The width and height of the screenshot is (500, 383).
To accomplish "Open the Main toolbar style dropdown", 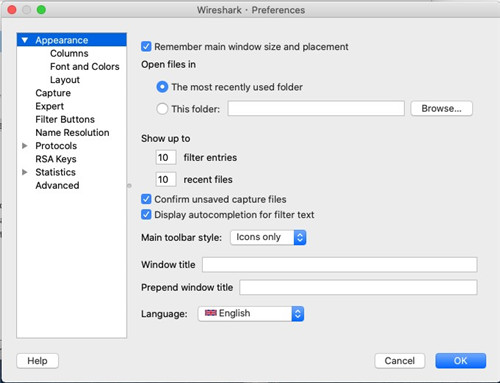I will pyautogui.click(x=268, y=237).
